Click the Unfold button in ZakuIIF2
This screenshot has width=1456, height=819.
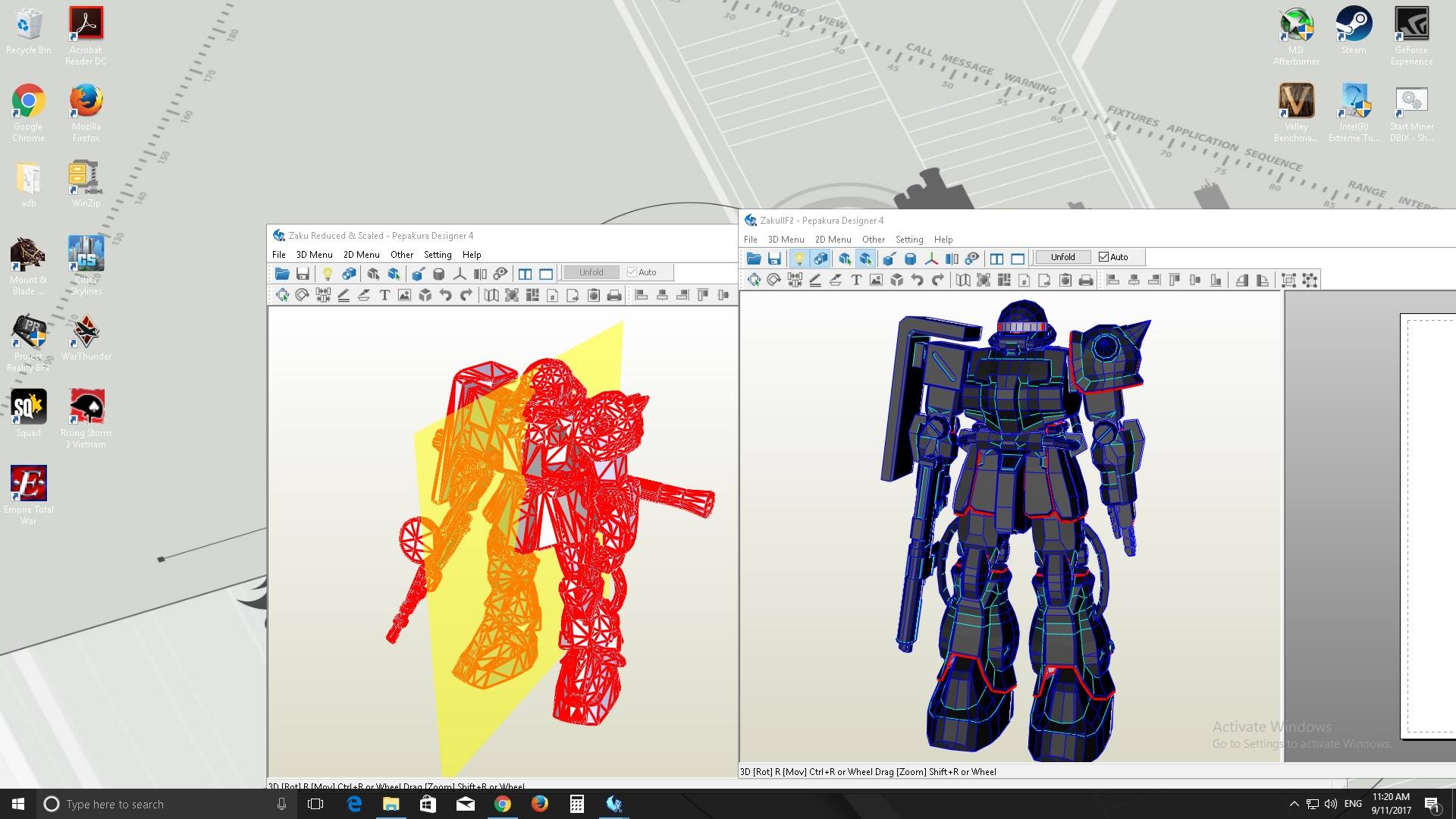(1062, 257)
